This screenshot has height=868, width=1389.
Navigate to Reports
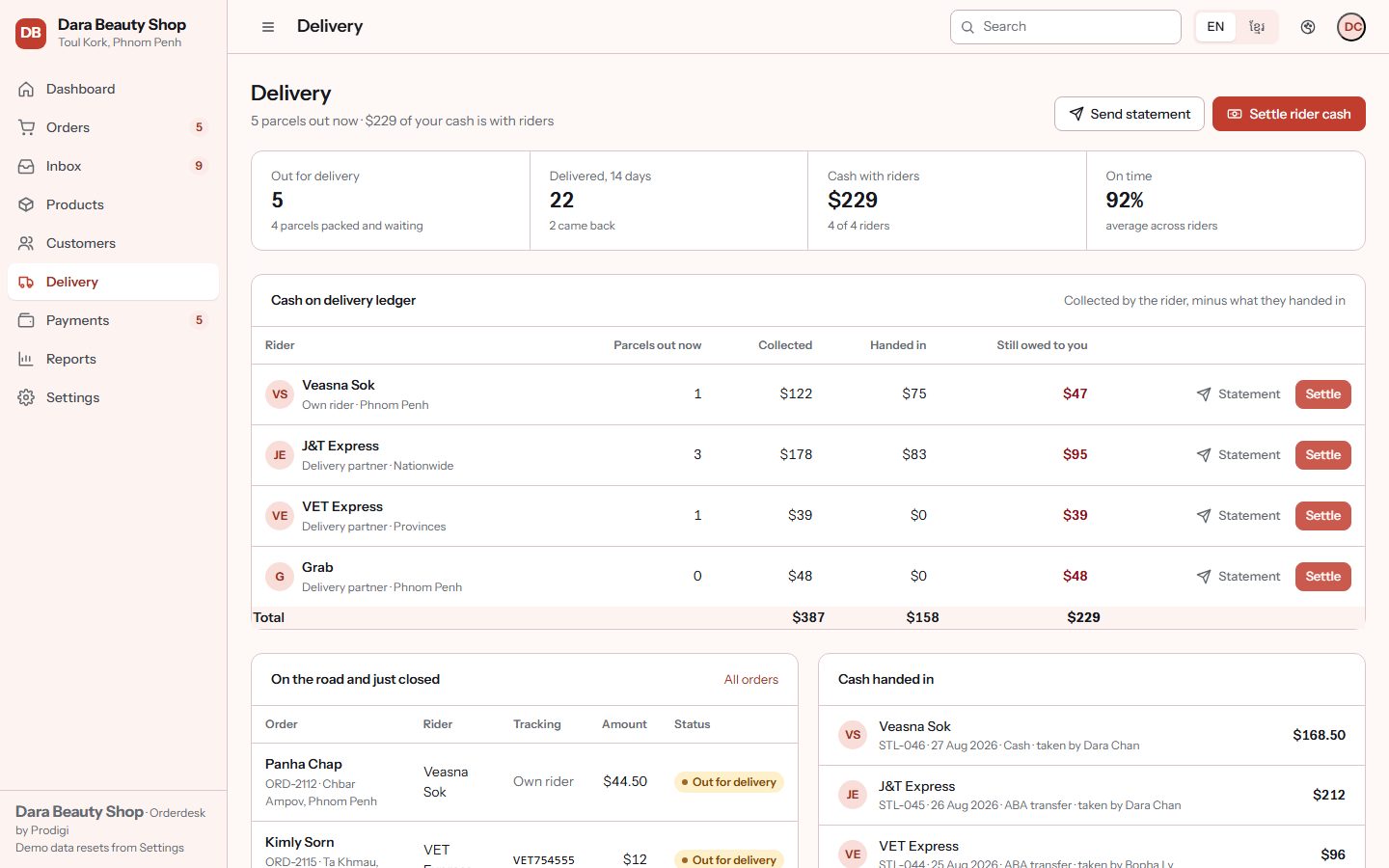point(114,359)
